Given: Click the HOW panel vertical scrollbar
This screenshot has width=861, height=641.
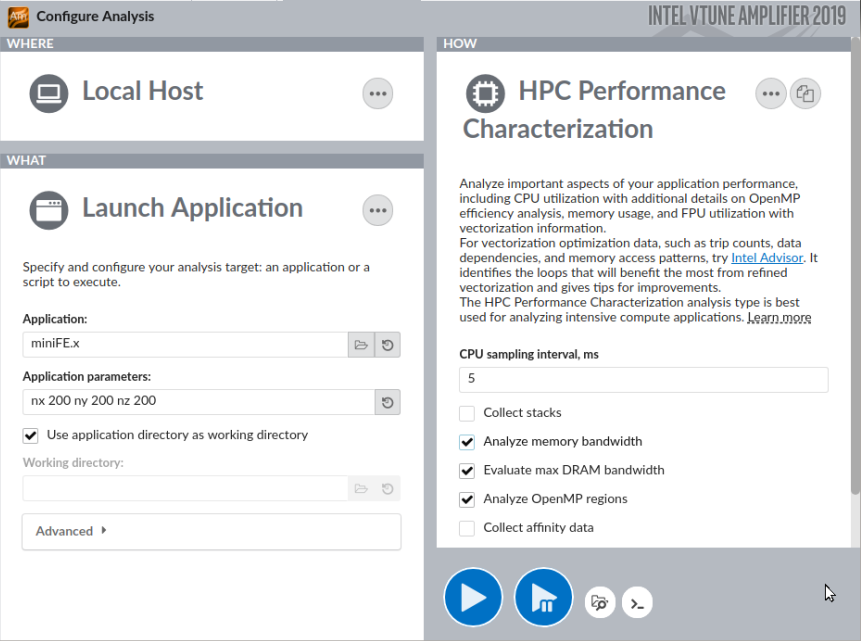Looking at the screenshot, I should (855, 300).
